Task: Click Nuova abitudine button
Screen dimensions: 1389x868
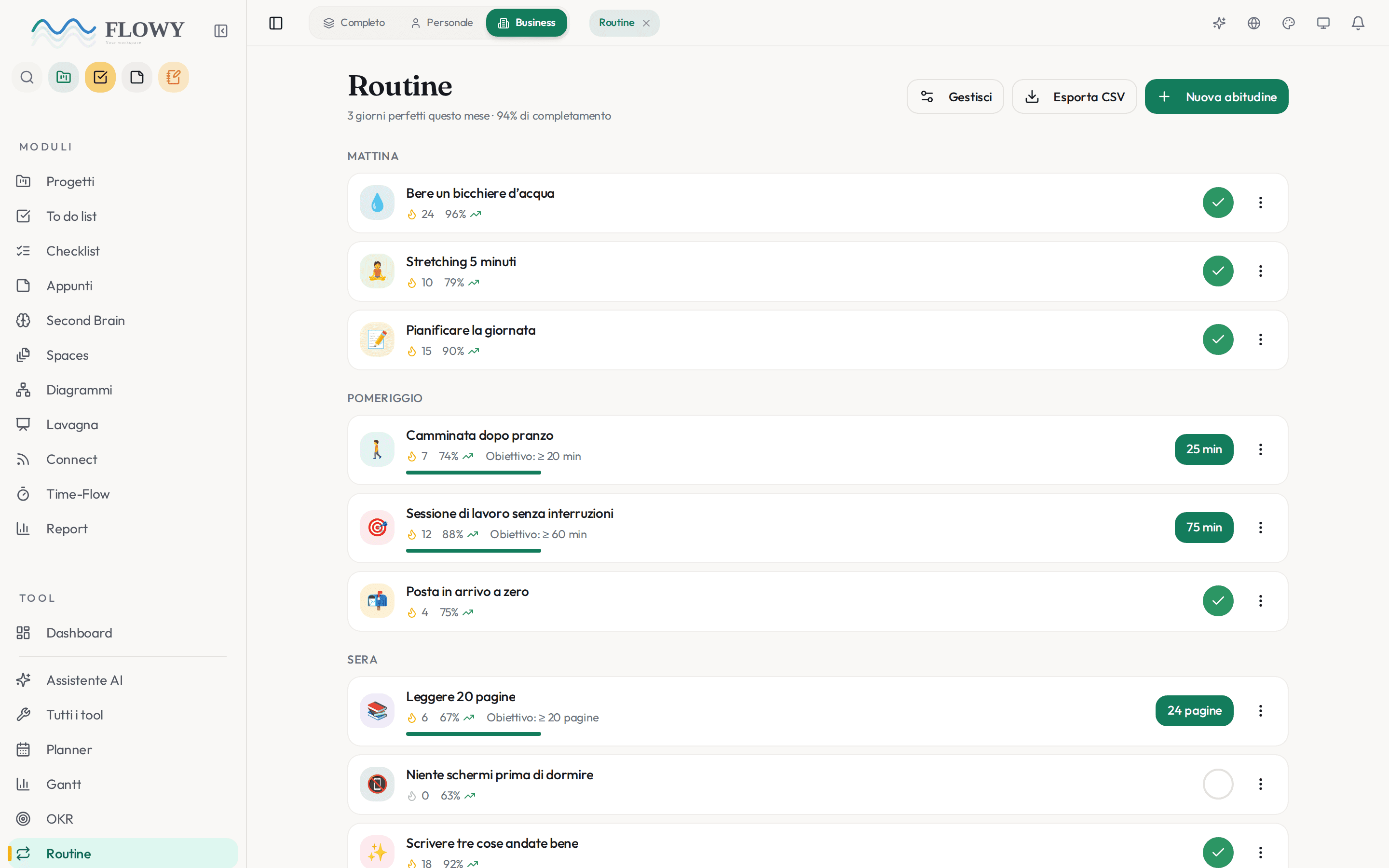Action: 1216,96
